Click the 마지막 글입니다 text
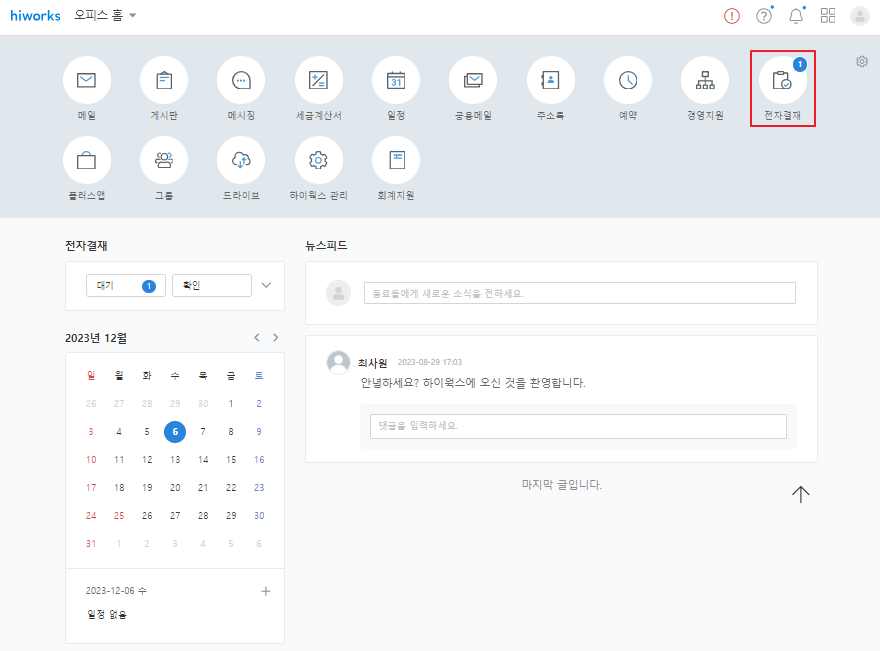880x651 pixels. [x=561, y=484]
